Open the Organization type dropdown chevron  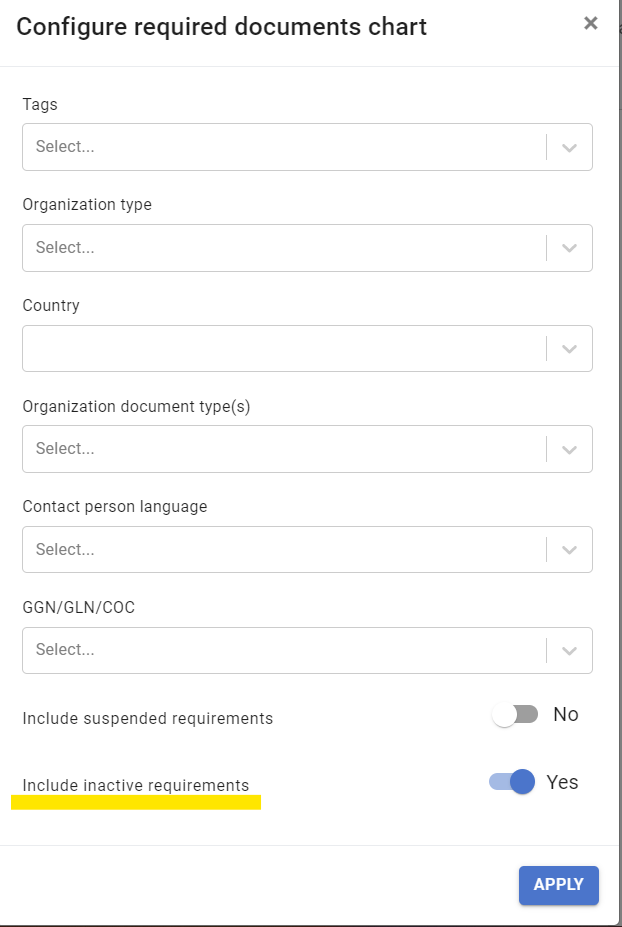[x=569, y=248]
